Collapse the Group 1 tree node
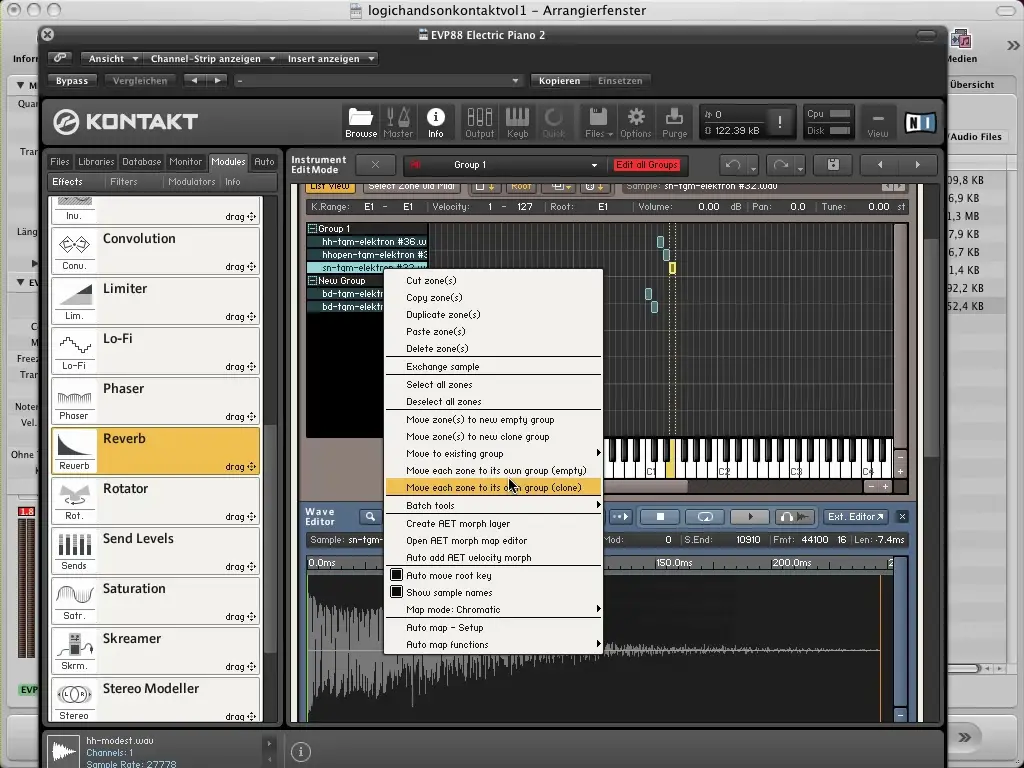The height and width of the screenshot is (768, 1024). 312,229
